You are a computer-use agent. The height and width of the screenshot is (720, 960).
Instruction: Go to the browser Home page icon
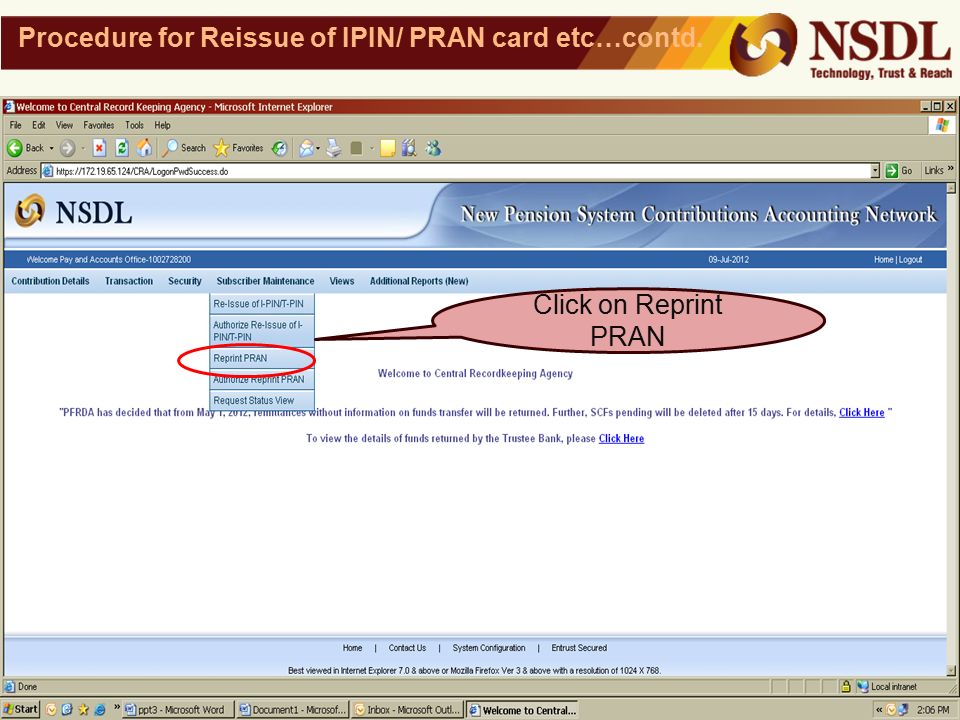tap(144, 148)
